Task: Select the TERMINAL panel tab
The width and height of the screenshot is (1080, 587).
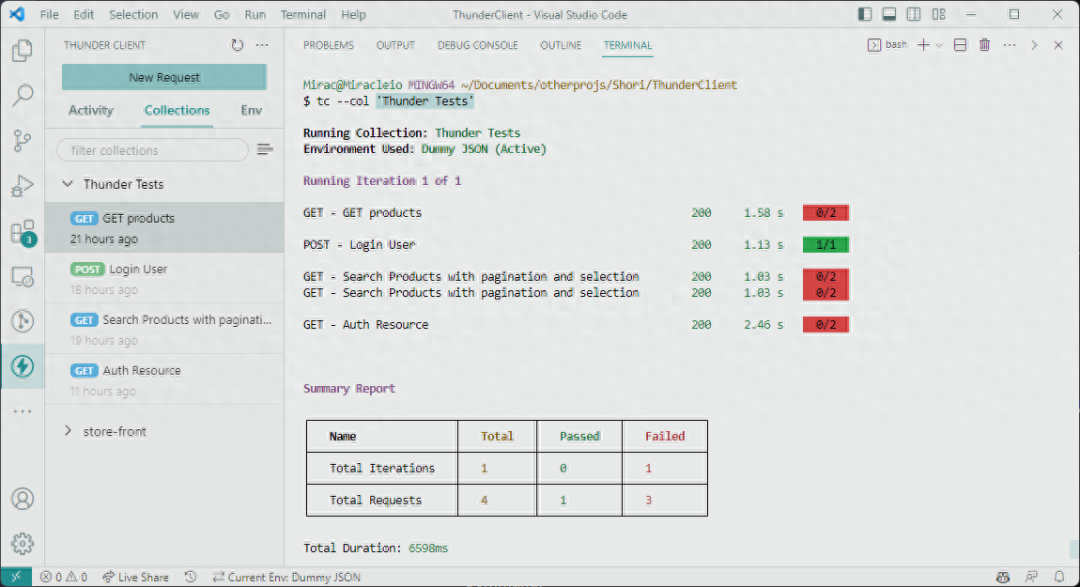Action: pos(627,45)
